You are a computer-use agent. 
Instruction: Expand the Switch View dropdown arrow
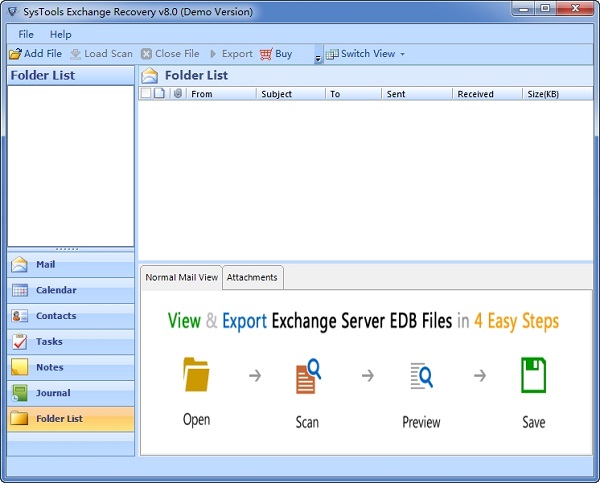[403, 54]
